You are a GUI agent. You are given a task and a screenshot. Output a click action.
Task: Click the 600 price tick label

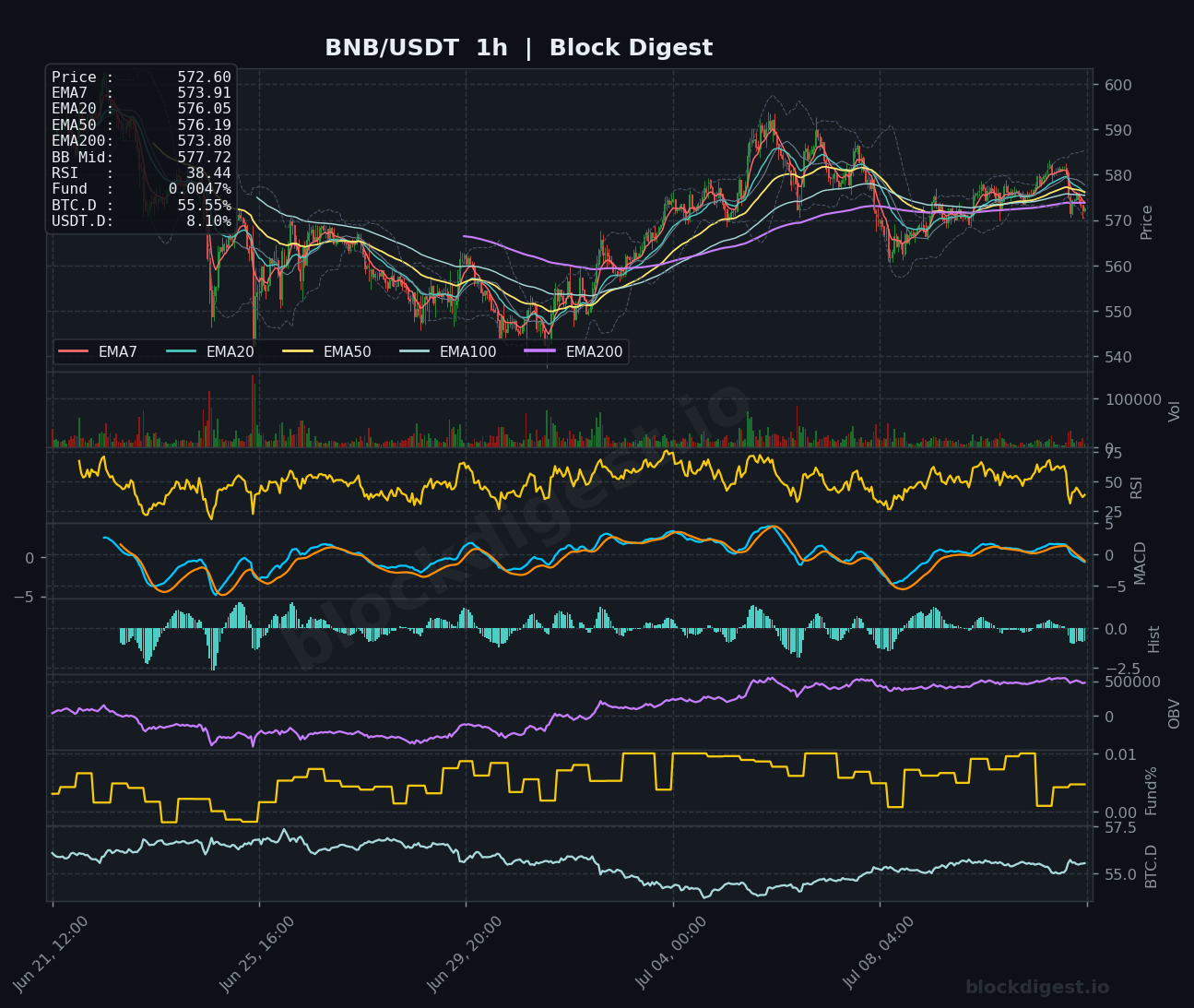coord(1117,85)
